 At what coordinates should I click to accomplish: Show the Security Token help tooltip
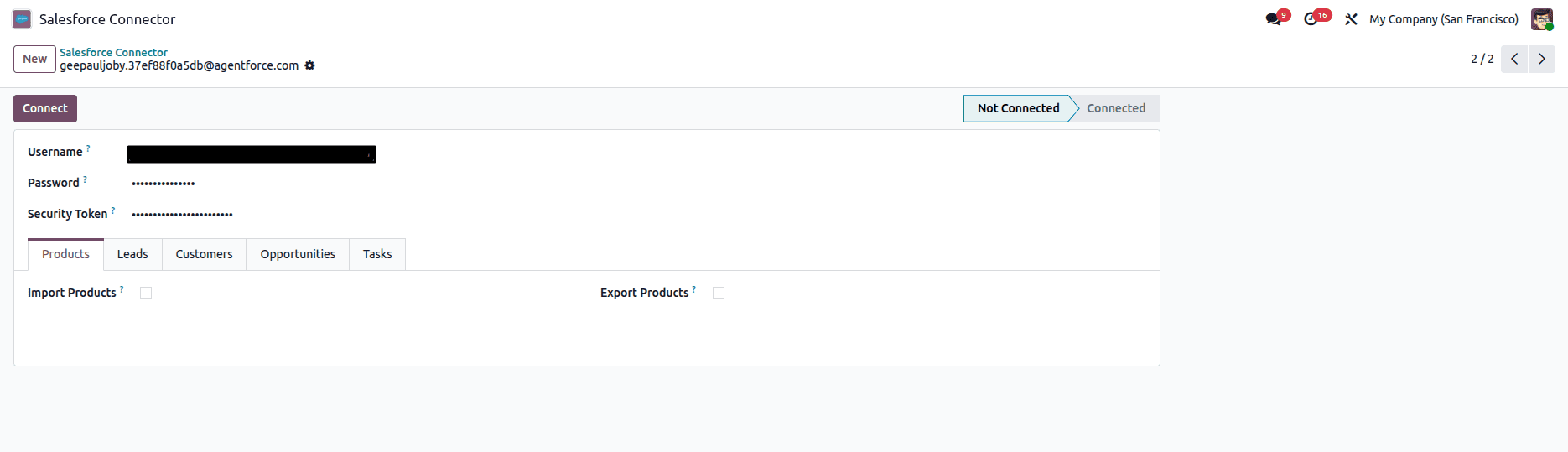pyautogui.click(x=113, y=210)
